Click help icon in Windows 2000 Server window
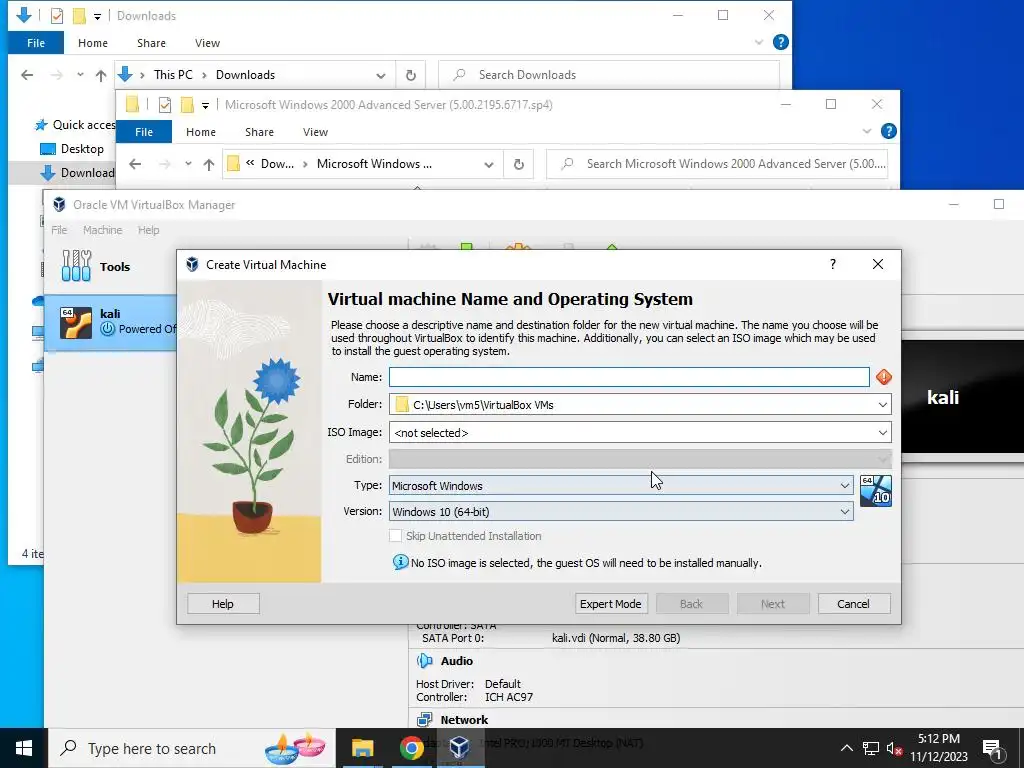 [888, 131]
